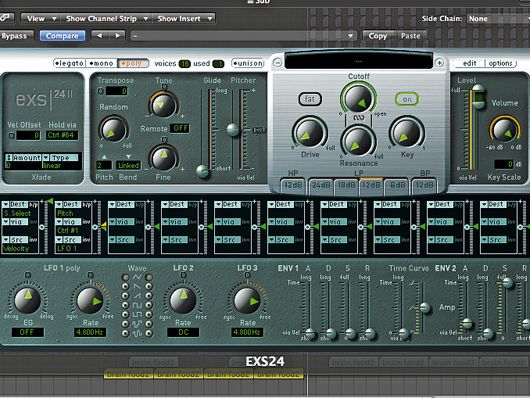Click the Glide slider handle
The height and width of the screenshot is (398, 530).
click(x=203, y=171)
